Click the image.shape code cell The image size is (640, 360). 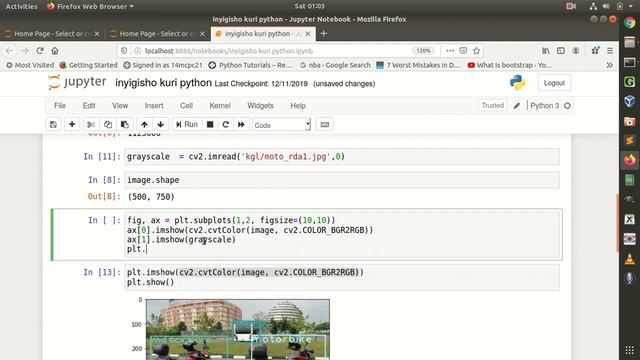342,180
